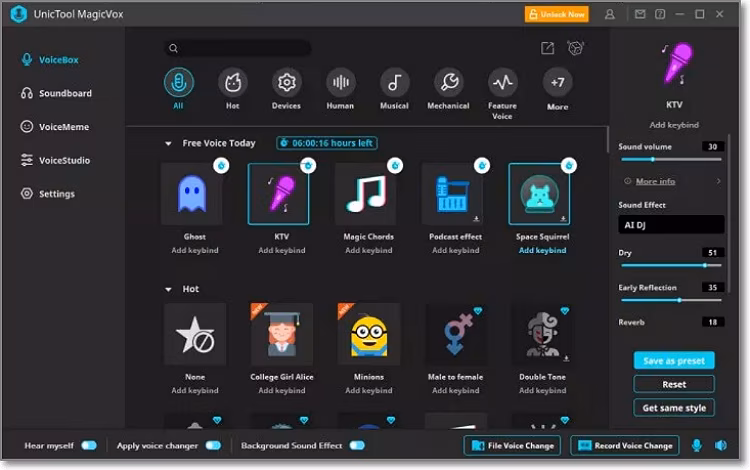Select the Minions voice

click(x=368, y=334)
